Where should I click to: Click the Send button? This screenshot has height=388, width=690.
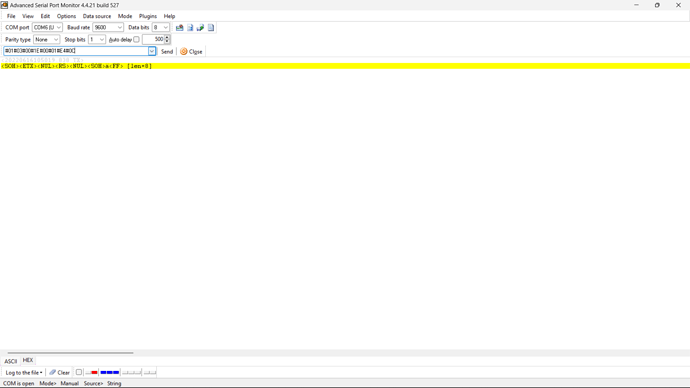167,51
